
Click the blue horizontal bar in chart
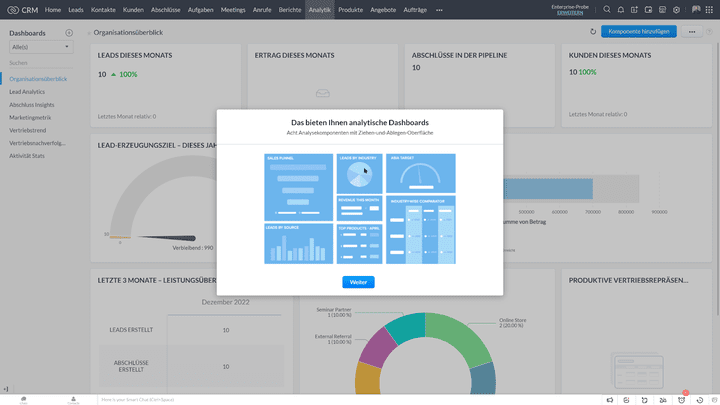[x=548, y=189]
